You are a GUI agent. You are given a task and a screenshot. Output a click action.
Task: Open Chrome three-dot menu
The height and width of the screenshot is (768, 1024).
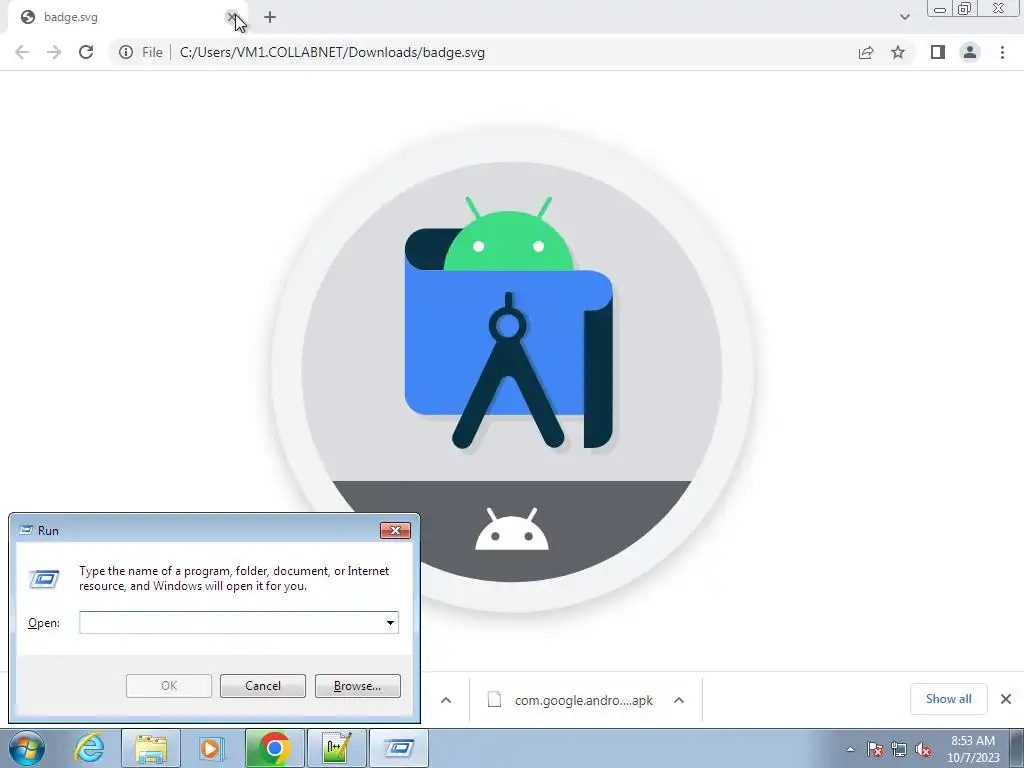coord(1002,52)
